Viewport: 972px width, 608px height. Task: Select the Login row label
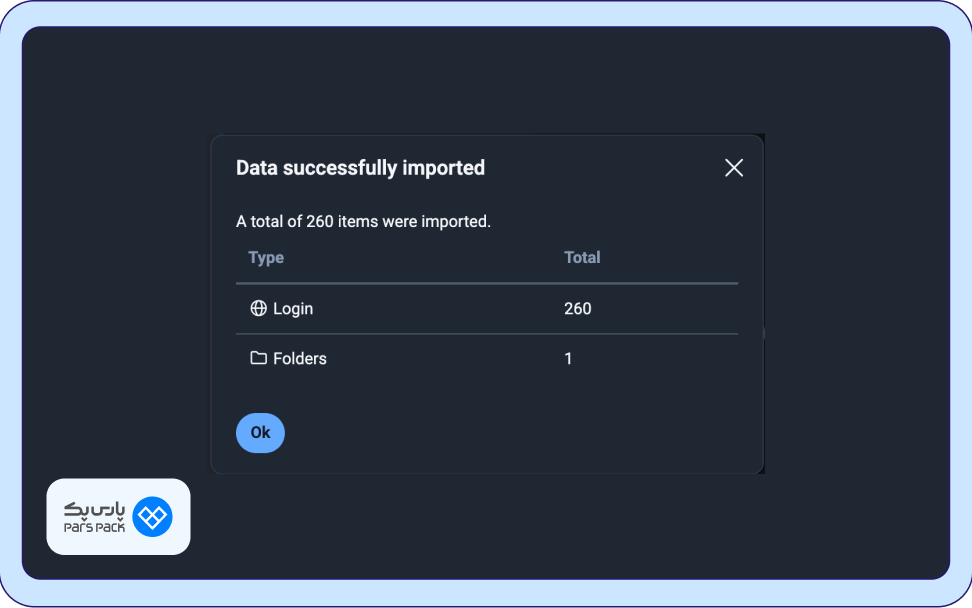[293, 309]
